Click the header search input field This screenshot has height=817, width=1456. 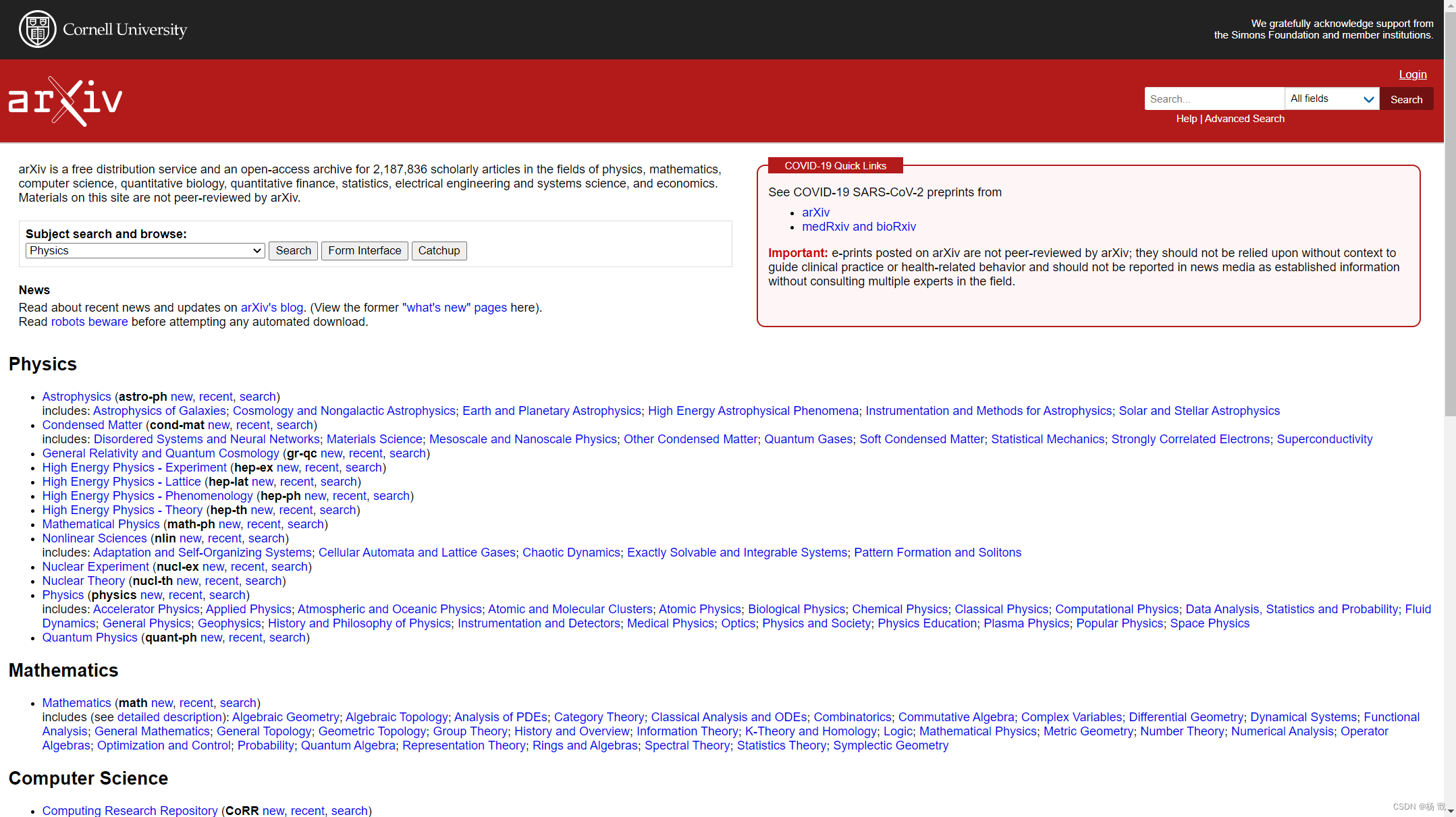tap(1214, 99)
